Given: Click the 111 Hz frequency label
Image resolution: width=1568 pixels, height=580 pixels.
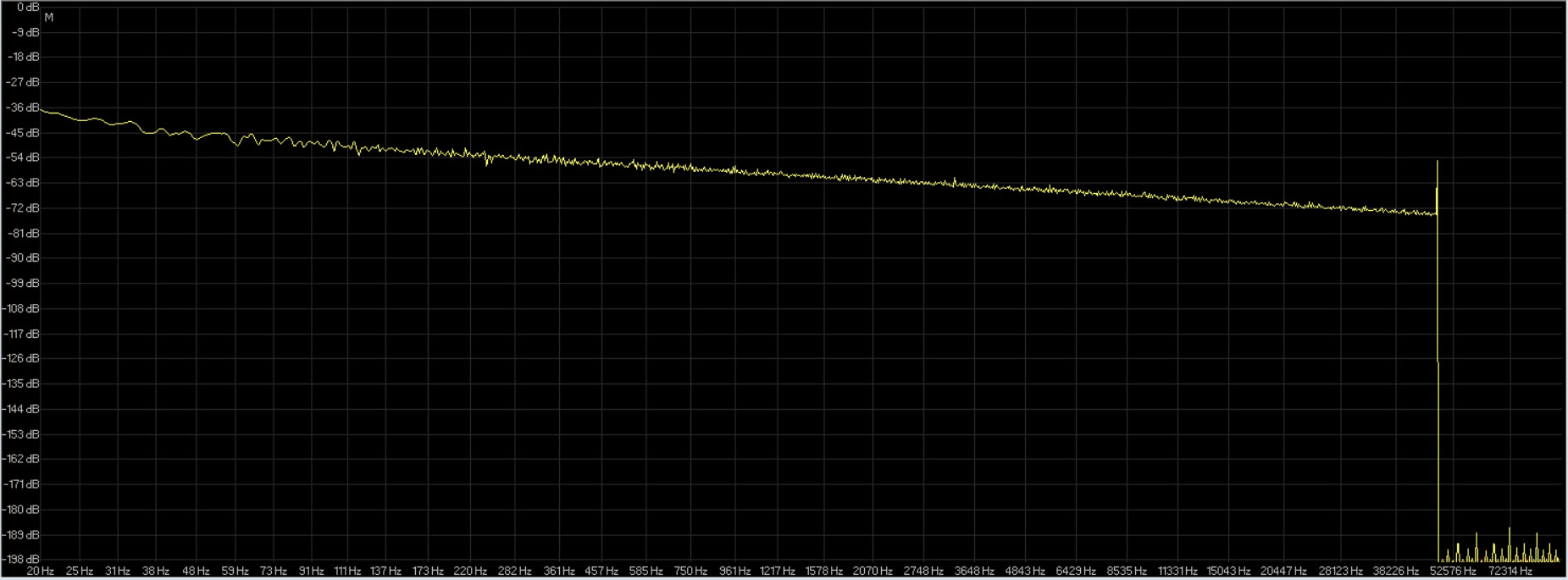Looking at the screenshot, I should [348, 572].
